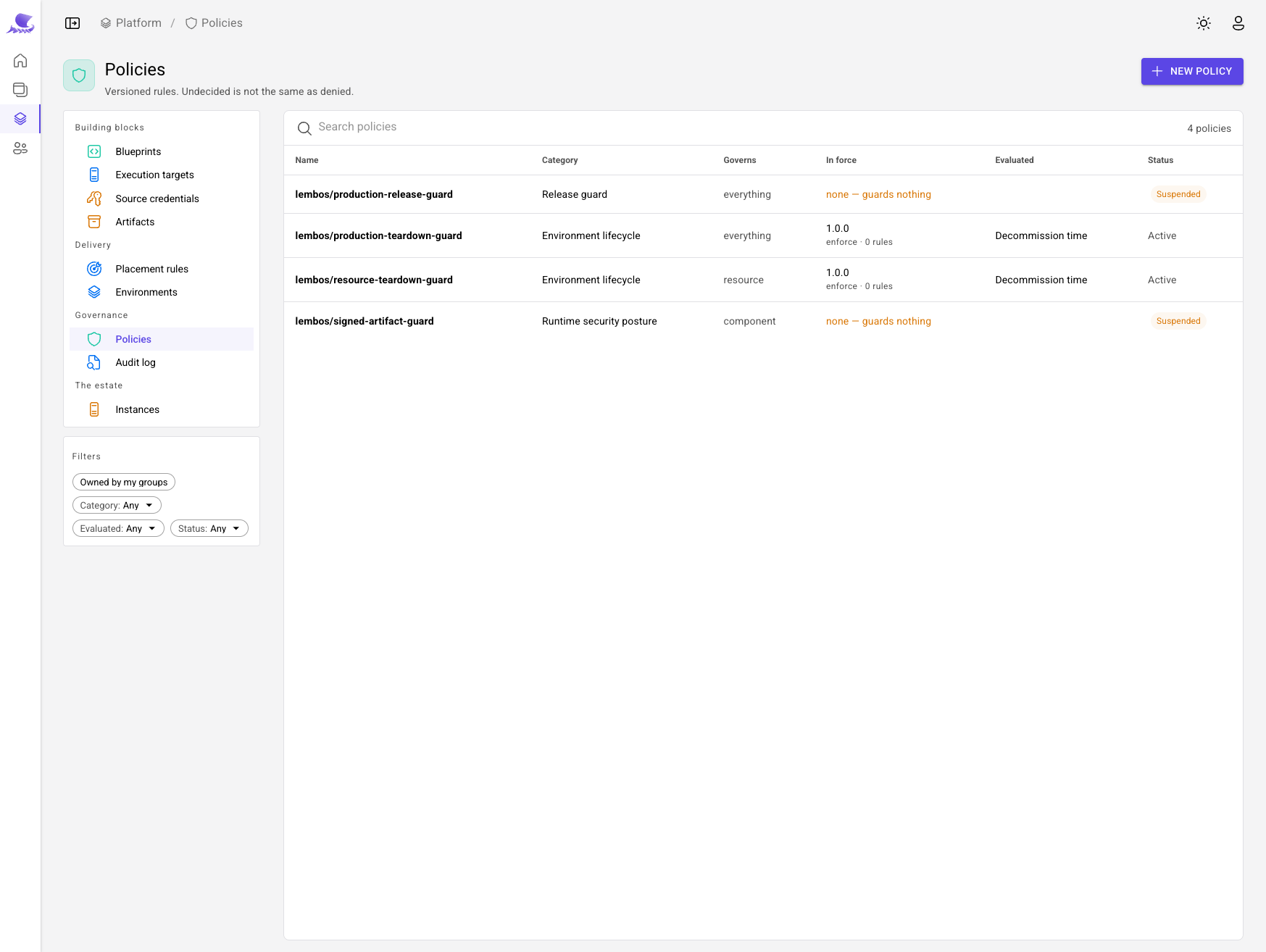Click the Audit log document icon

(x=94, y=362)
